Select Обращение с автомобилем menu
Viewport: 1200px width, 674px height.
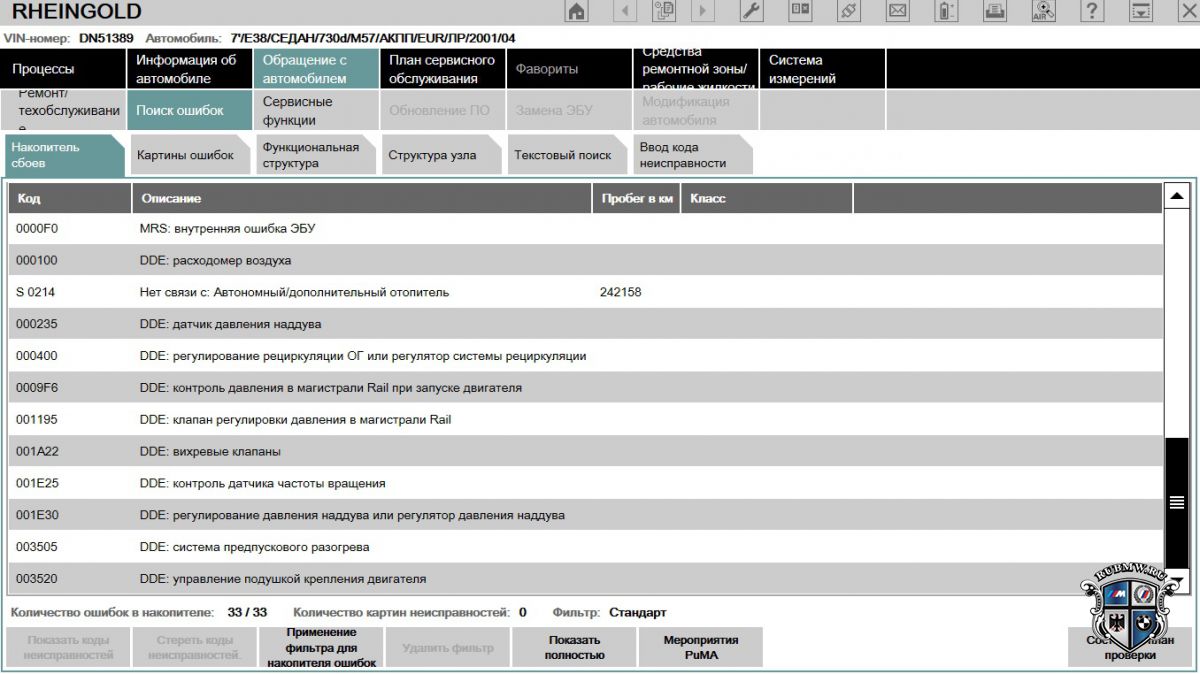click(315, 69)
